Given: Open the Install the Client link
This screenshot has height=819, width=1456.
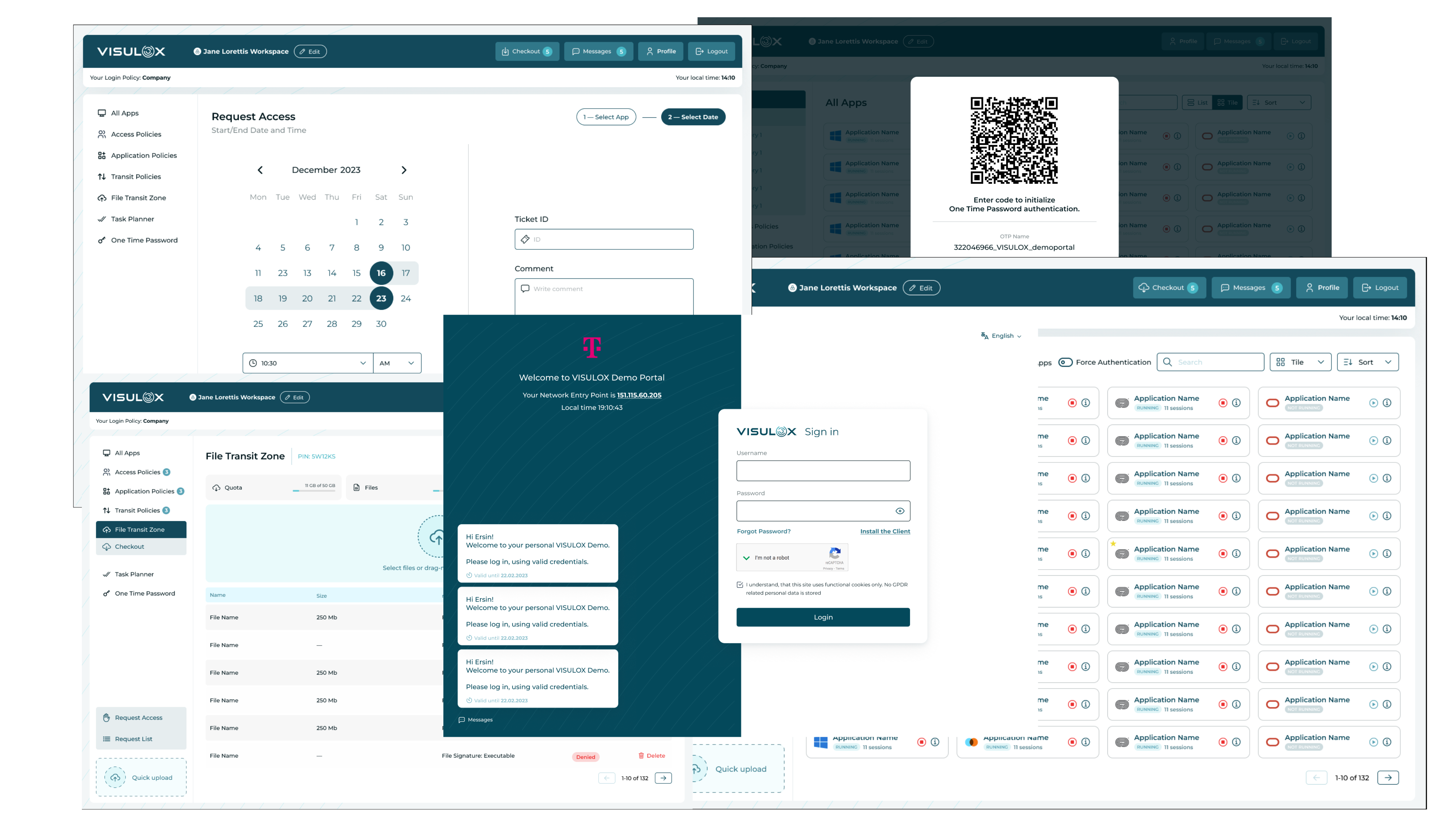Looking at the screenshot, I should point(885,531).
